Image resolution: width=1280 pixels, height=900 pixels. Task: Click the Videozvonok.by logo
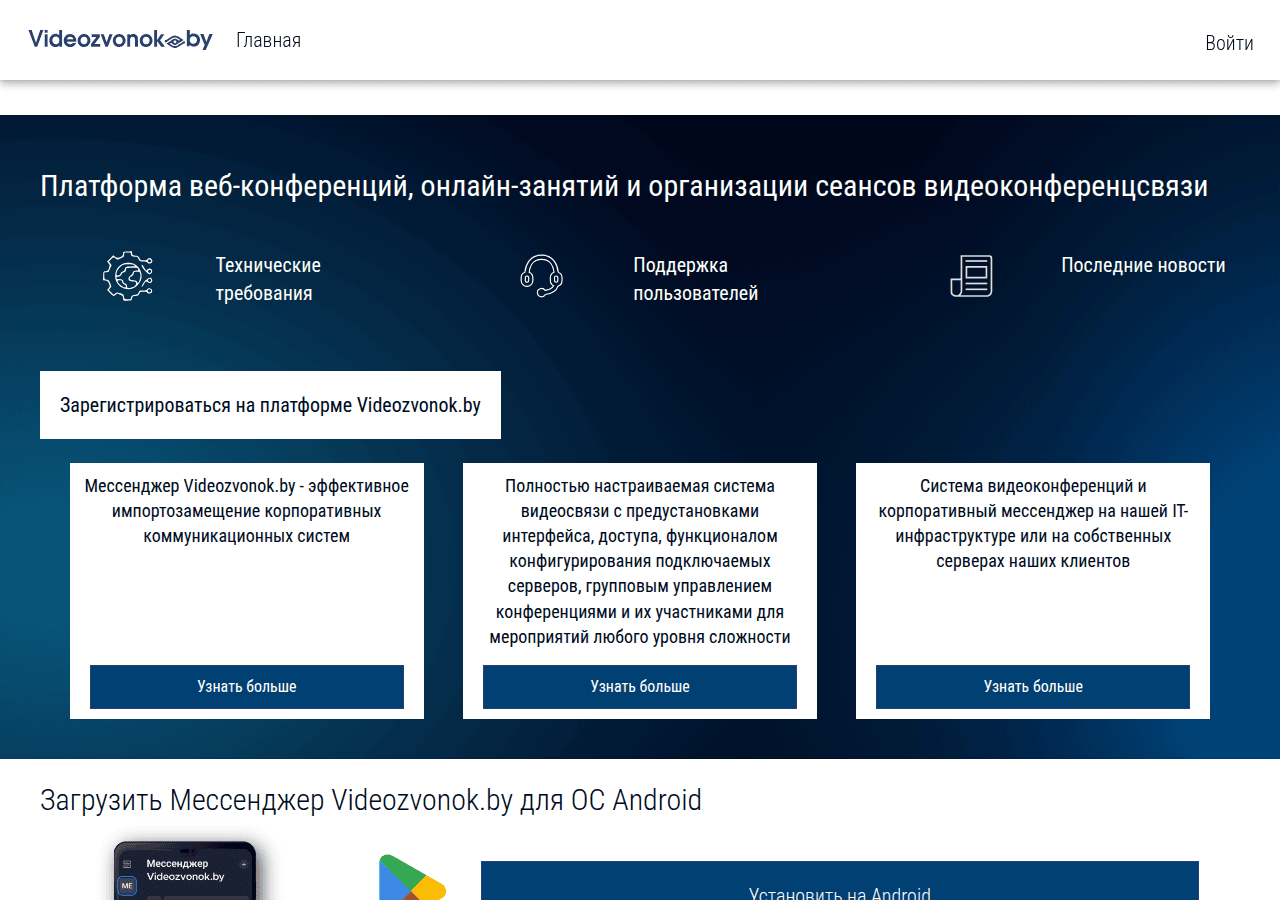(x=120, y=40)
